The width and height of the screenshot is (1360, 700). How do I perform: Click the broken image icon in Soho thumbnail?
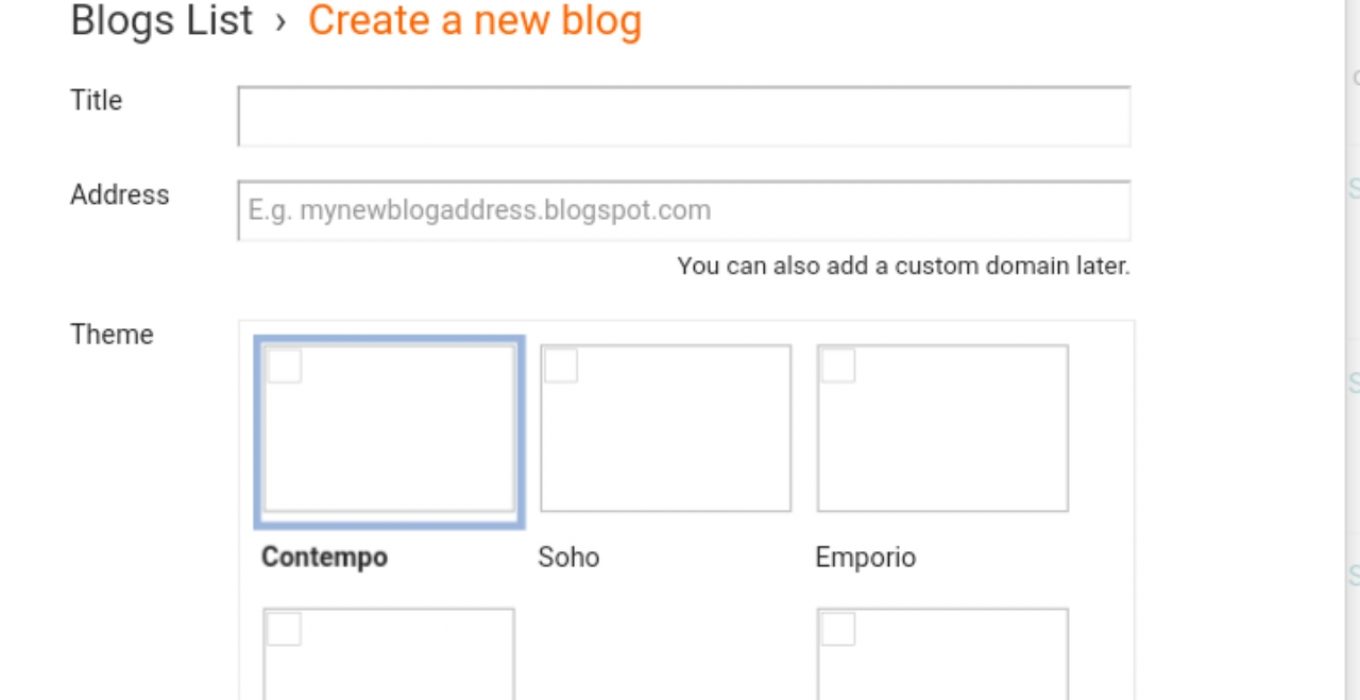(561, 366)
